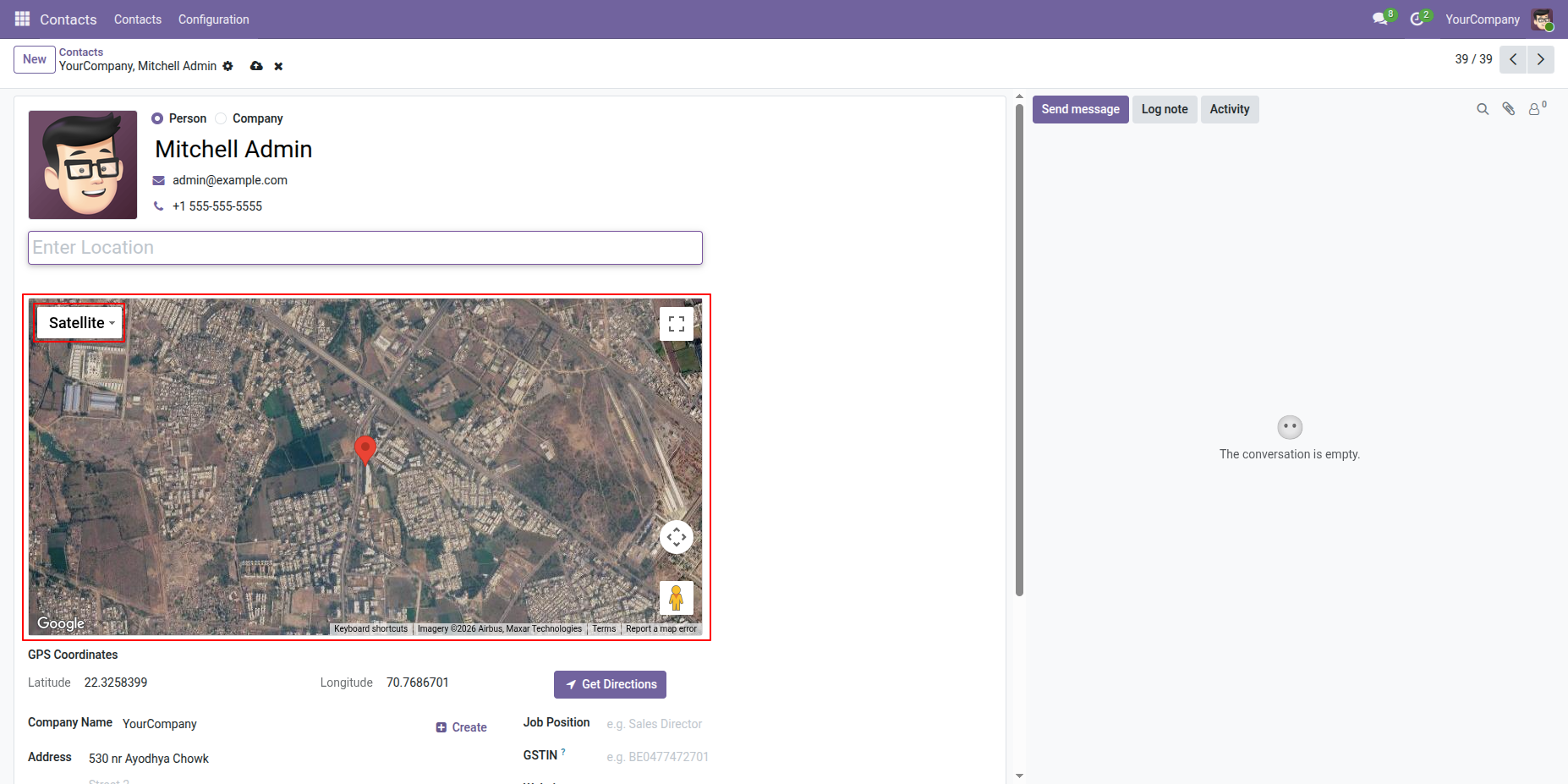Image resolution: width=1568 pixels, height=784 pixels.
Task: Discard changes with the X icon
Action: coord(278,66)
